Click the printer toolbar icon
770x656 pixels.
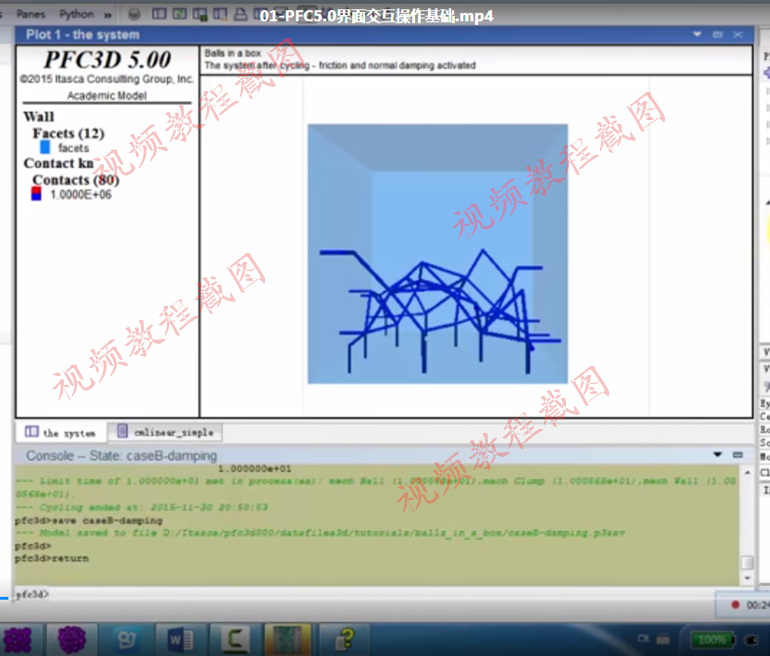coord(240,14)
